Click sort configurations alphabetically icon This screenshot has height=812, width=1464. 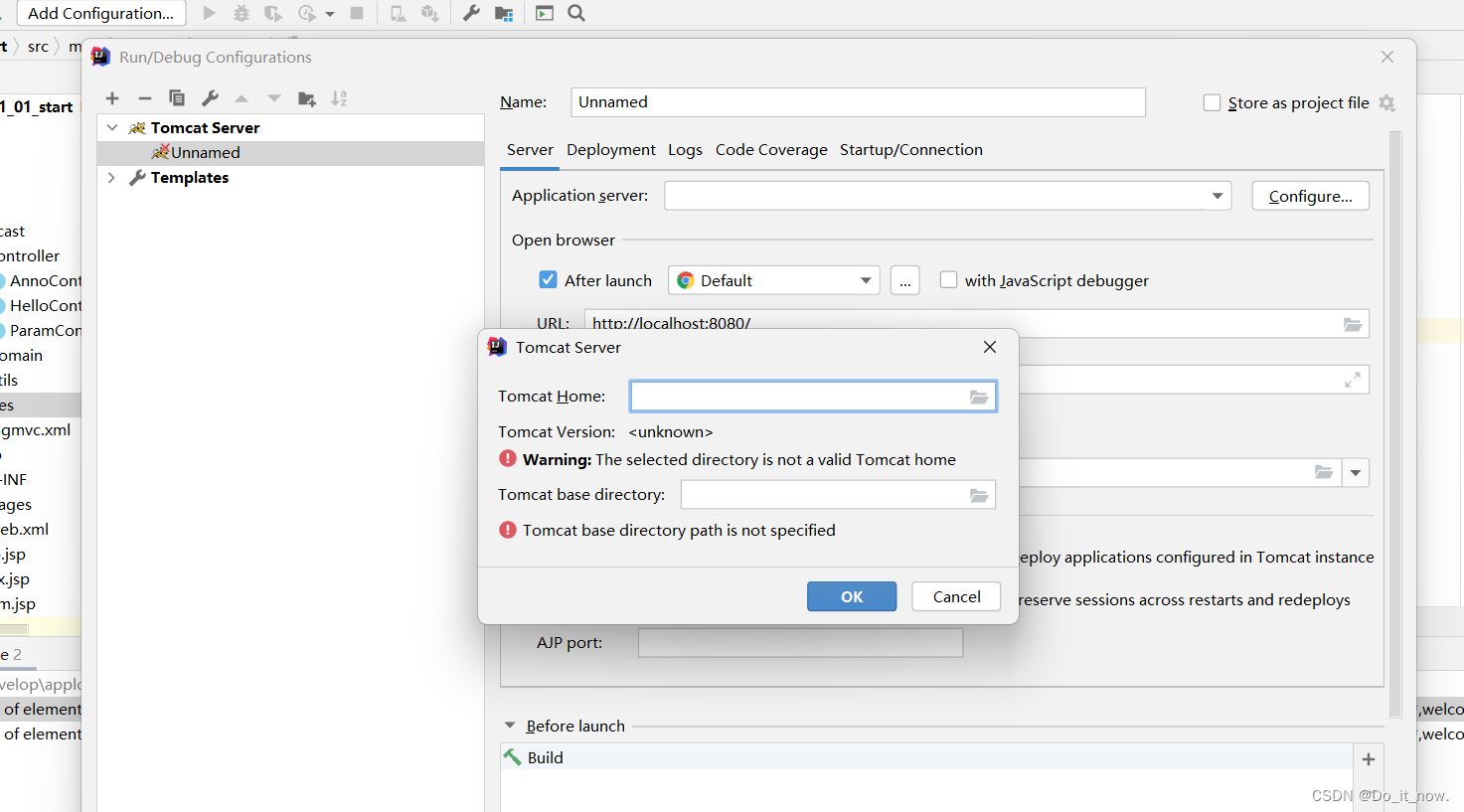tap(339, 98)
